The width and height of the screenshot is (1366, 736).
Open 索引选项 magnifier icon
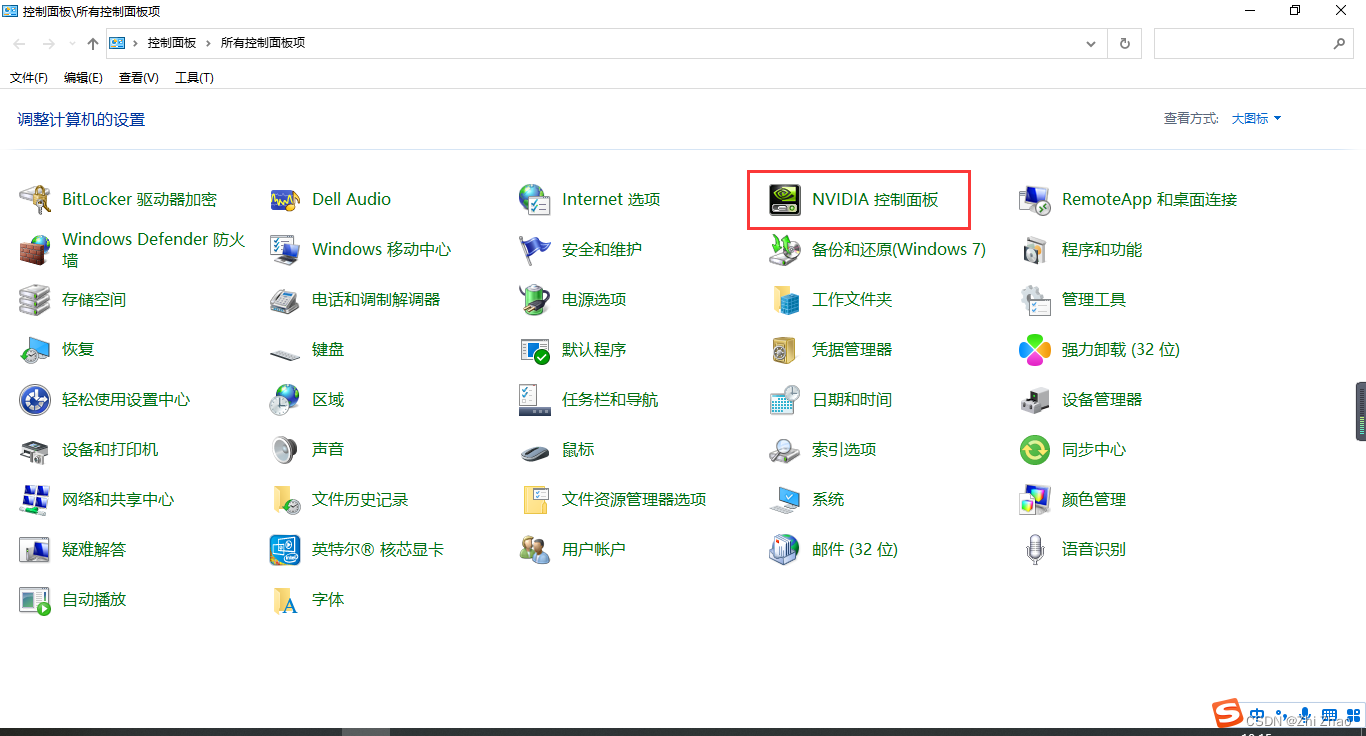coord(785,449)
